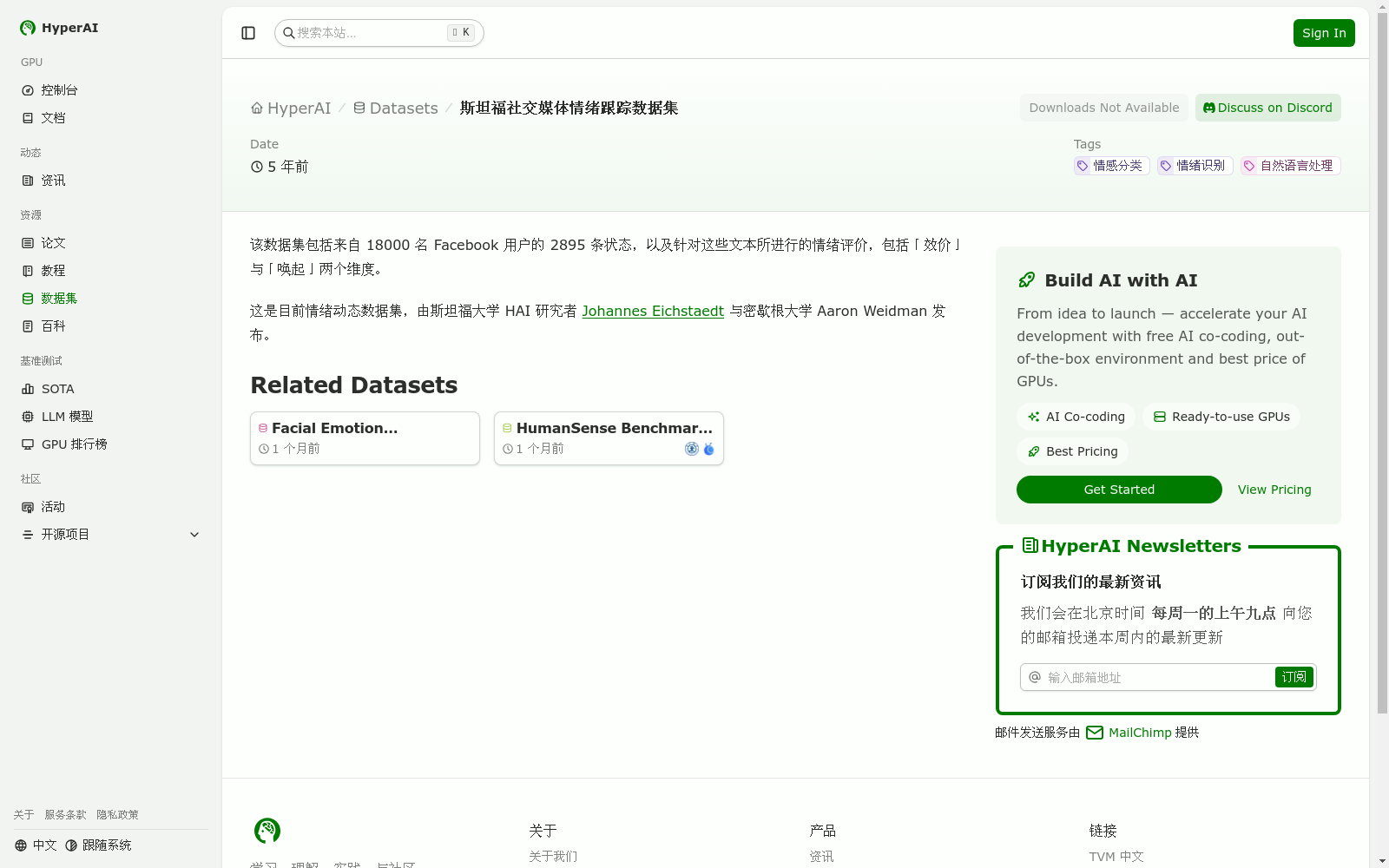Click the blue avatar icon on HumanSense card
Image resolution: width=1389 pixels, height=868 pixels.
tap(708, 449)
